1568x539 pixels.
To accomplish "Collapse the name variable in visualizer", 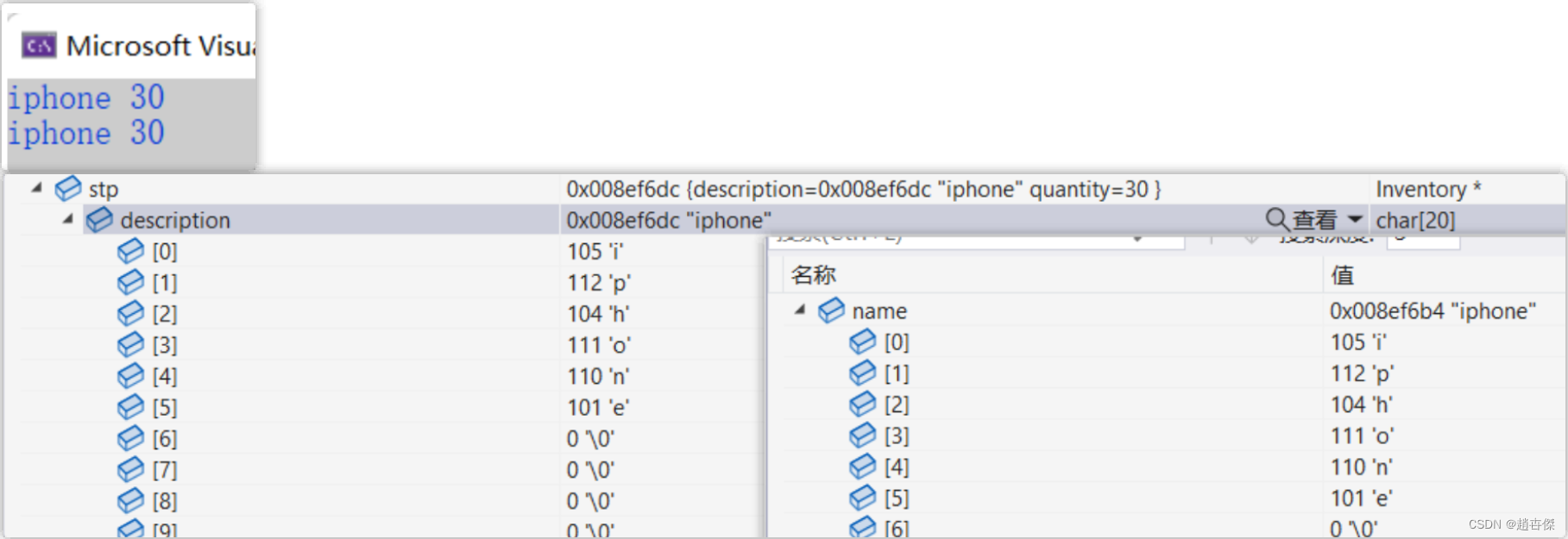I will (x=799, y=310).
